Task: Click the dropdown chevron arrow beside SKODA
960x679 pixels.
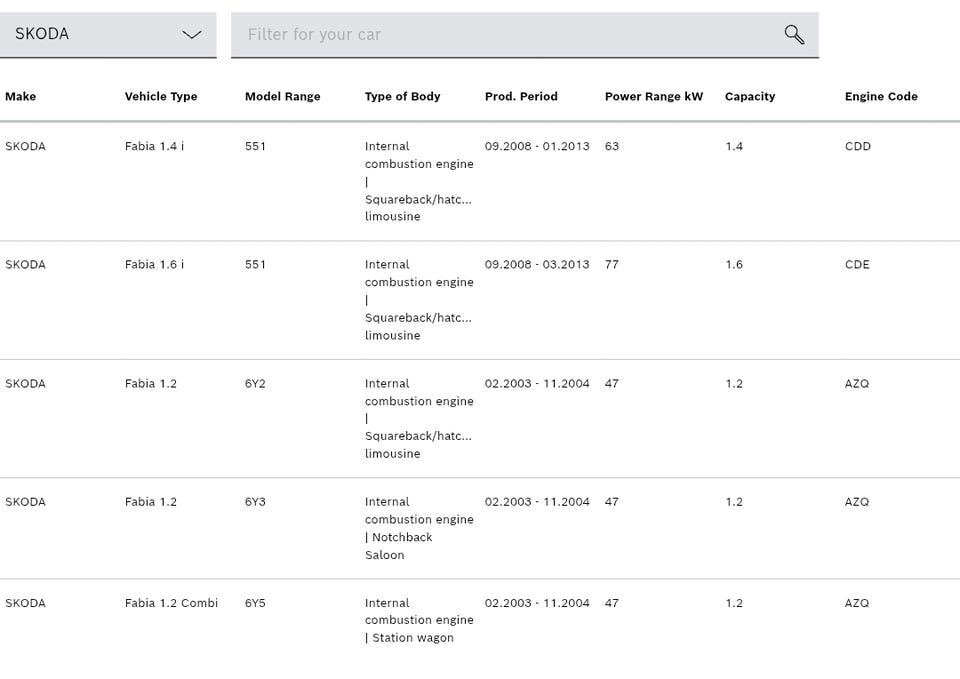Action: tap(192, 35)
